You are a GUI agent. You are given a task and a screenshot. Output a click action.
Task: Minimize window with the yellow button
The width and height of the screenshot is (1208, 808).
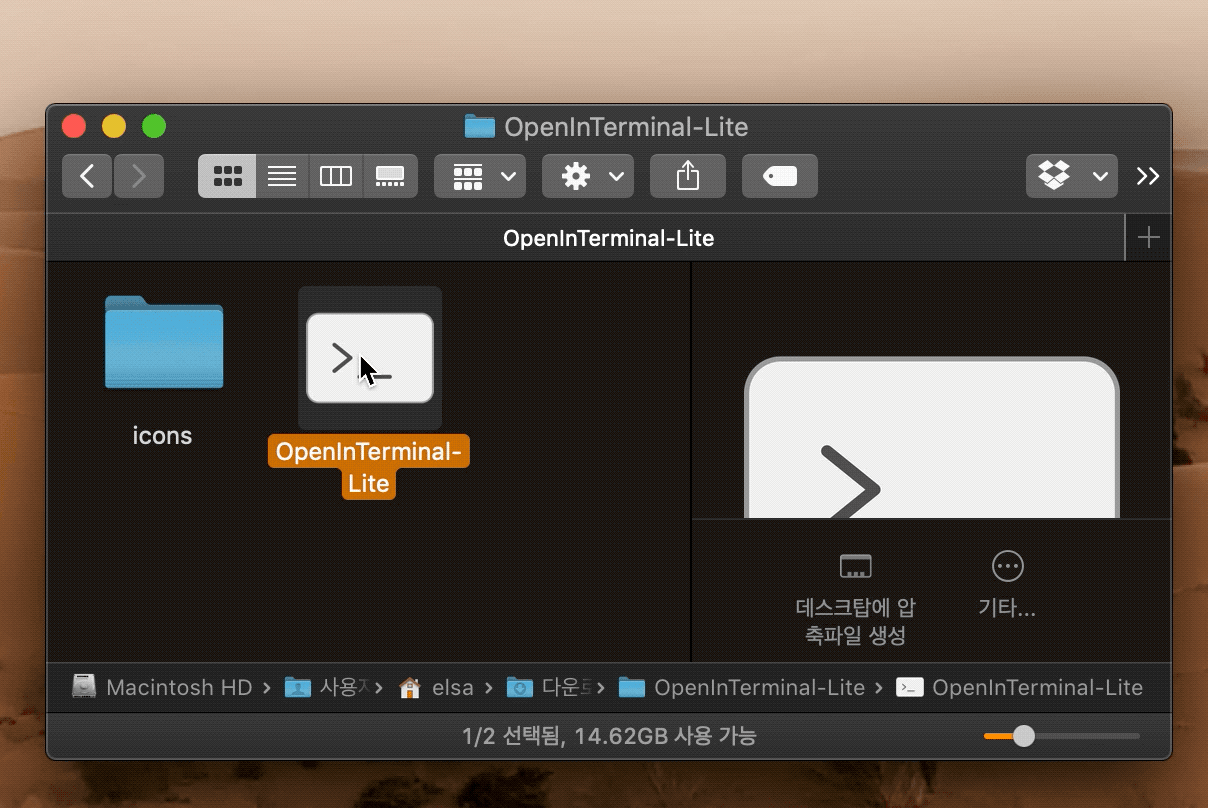(114, 127)
